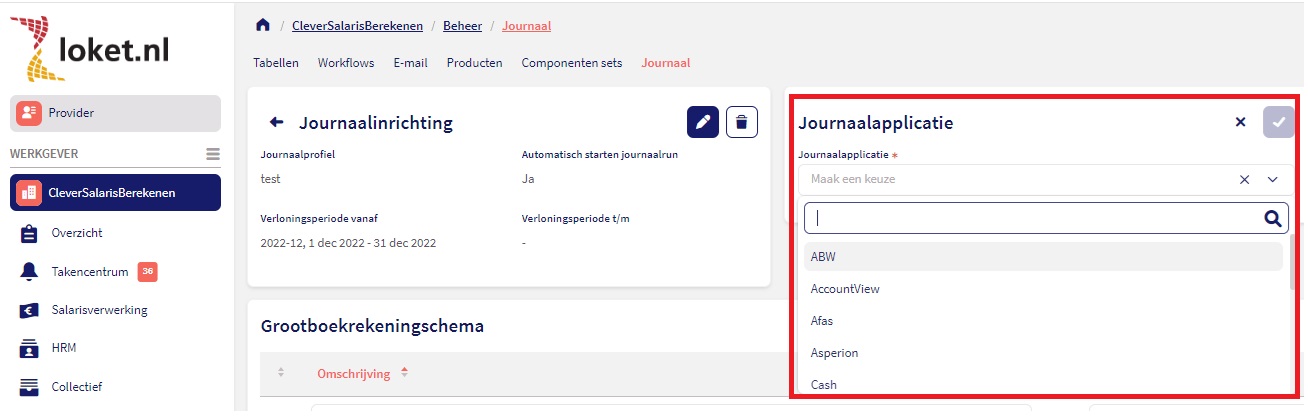1308x418 pixels.
Task: Click the search magnifier icon in dropdown
Action: coord(1273,218)
